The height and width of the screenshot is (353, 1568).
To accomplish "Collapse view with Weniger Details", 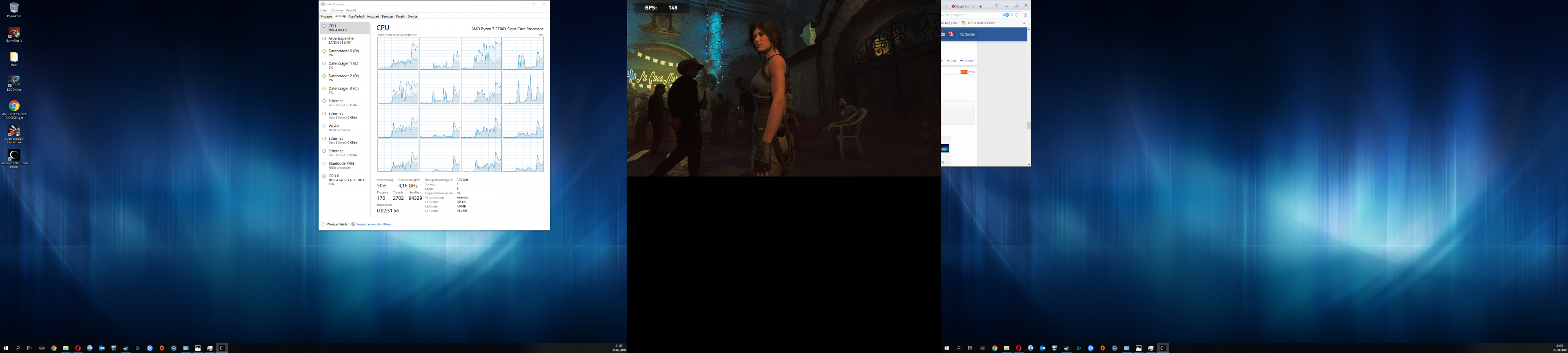I will pos(334,224).
